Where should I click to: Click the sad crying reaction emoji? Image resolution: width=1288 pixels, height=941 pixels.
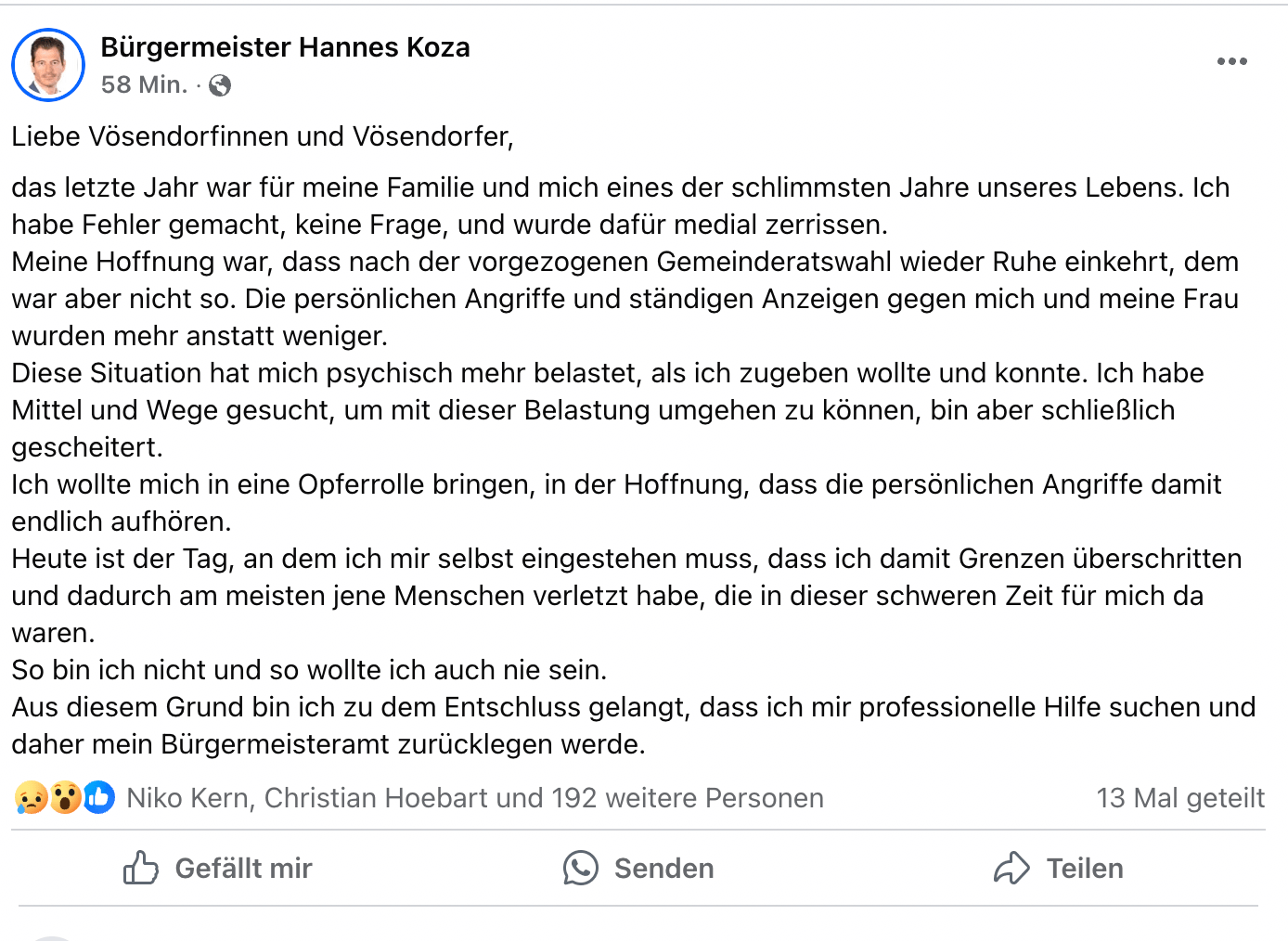(31, 798)
